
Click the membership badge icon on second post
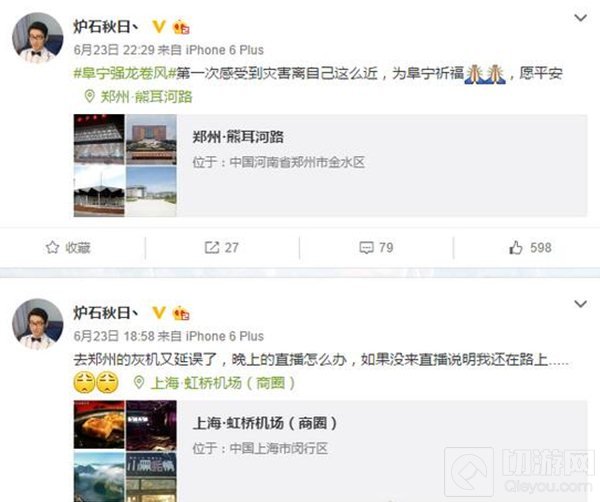point(181,313)
